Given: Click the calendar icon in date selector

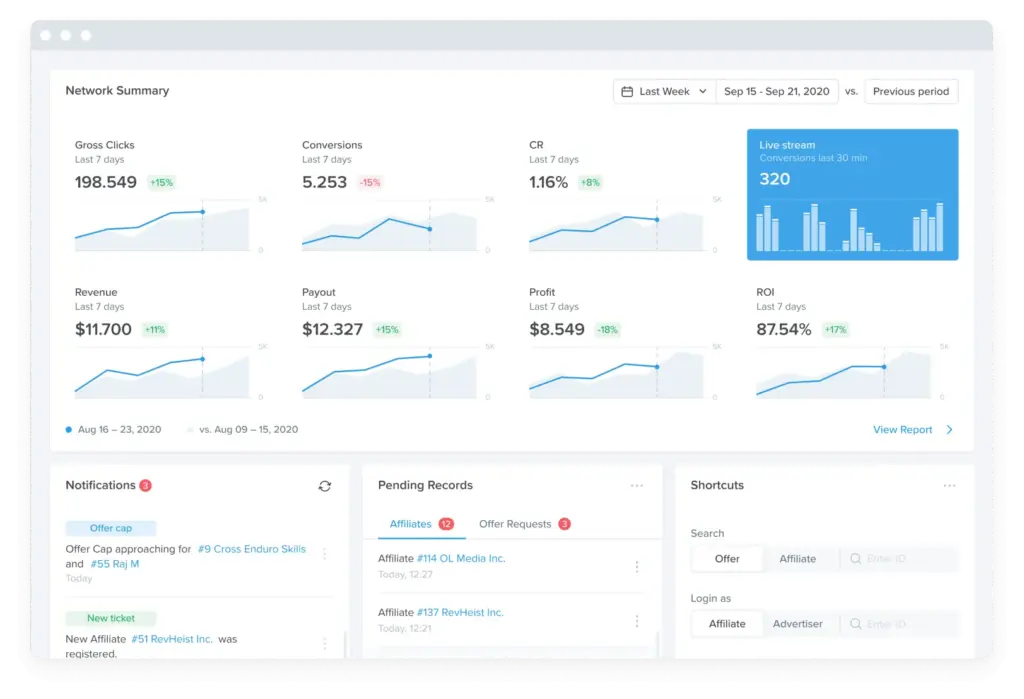Looking at the screenshot, I should tap(627, 92).
